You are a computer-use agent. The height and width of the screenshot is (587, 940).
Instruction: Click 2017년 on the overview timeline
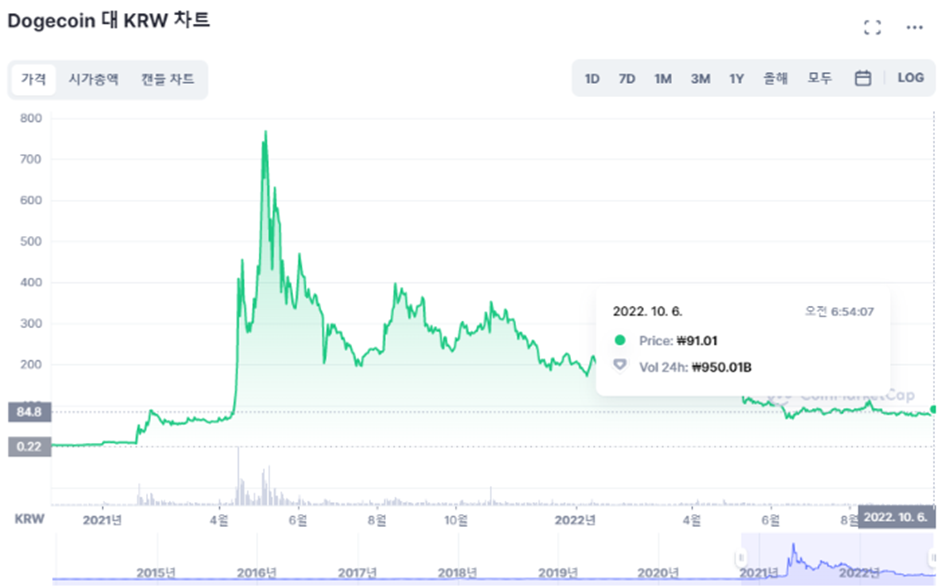[x=357, y=572]
